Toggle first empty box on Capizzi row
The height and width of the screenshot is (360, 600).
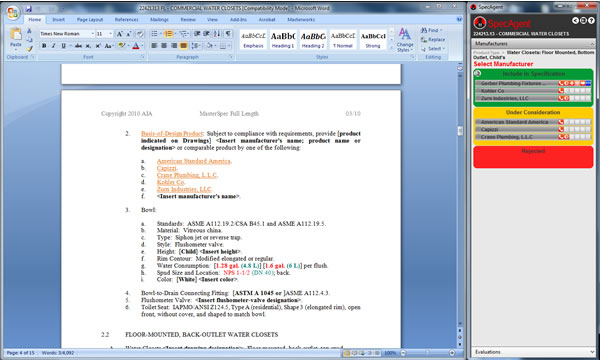(567, 129)
